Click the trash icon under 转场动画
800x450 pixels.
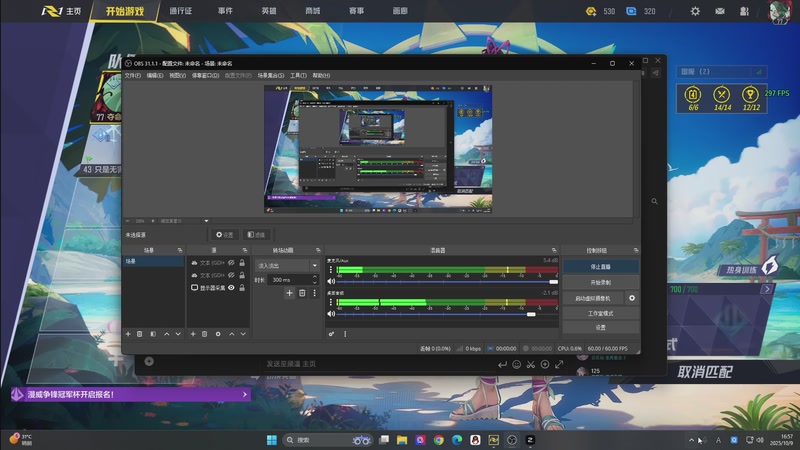pyautogui.click(x=302, y=293)
